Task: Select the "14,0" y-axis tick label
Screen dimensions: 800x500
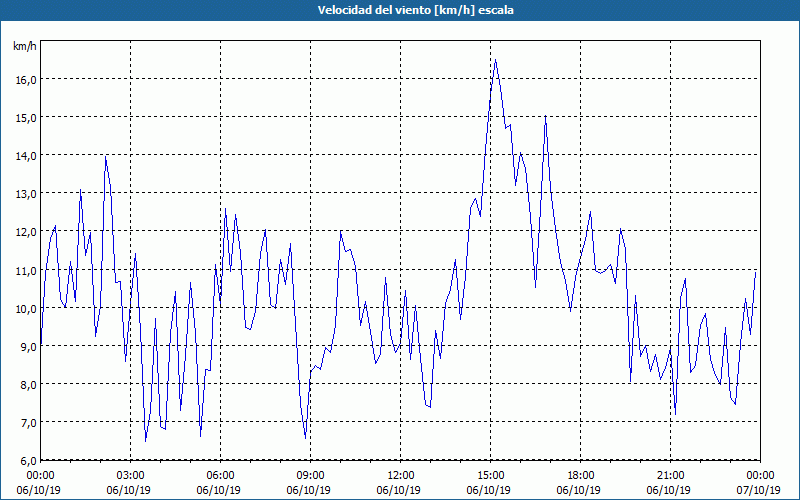Action: (x=25, y=156)
